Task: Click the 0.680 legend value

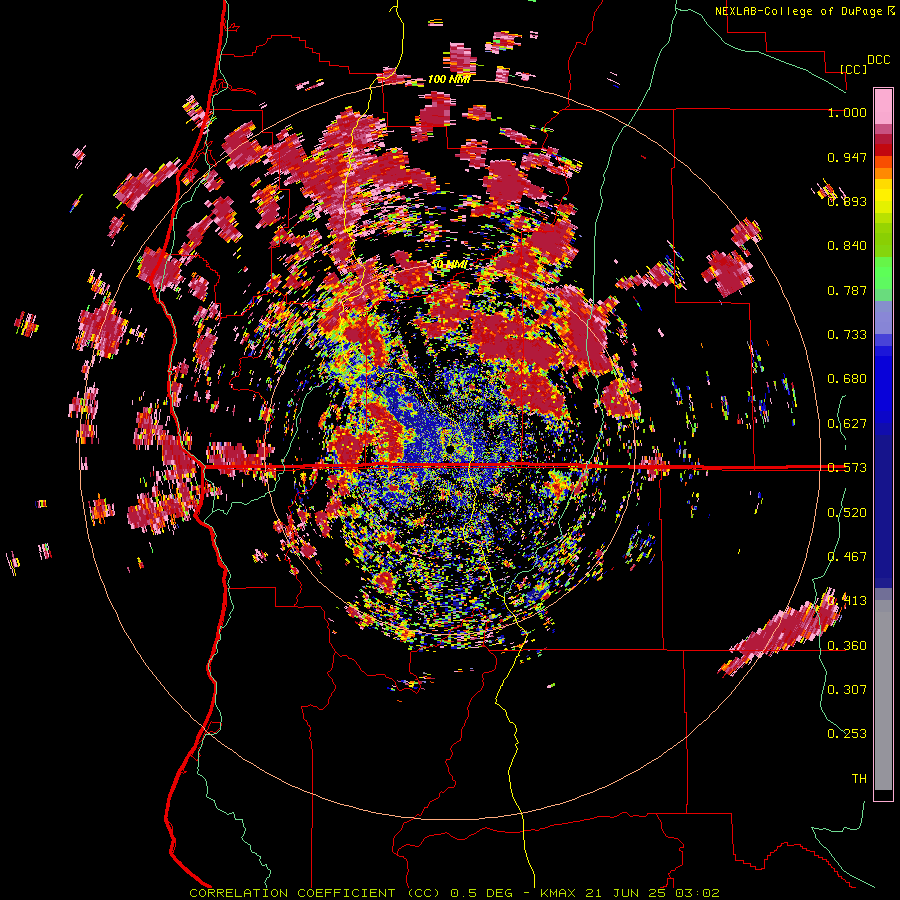Action: pos(847,379)
